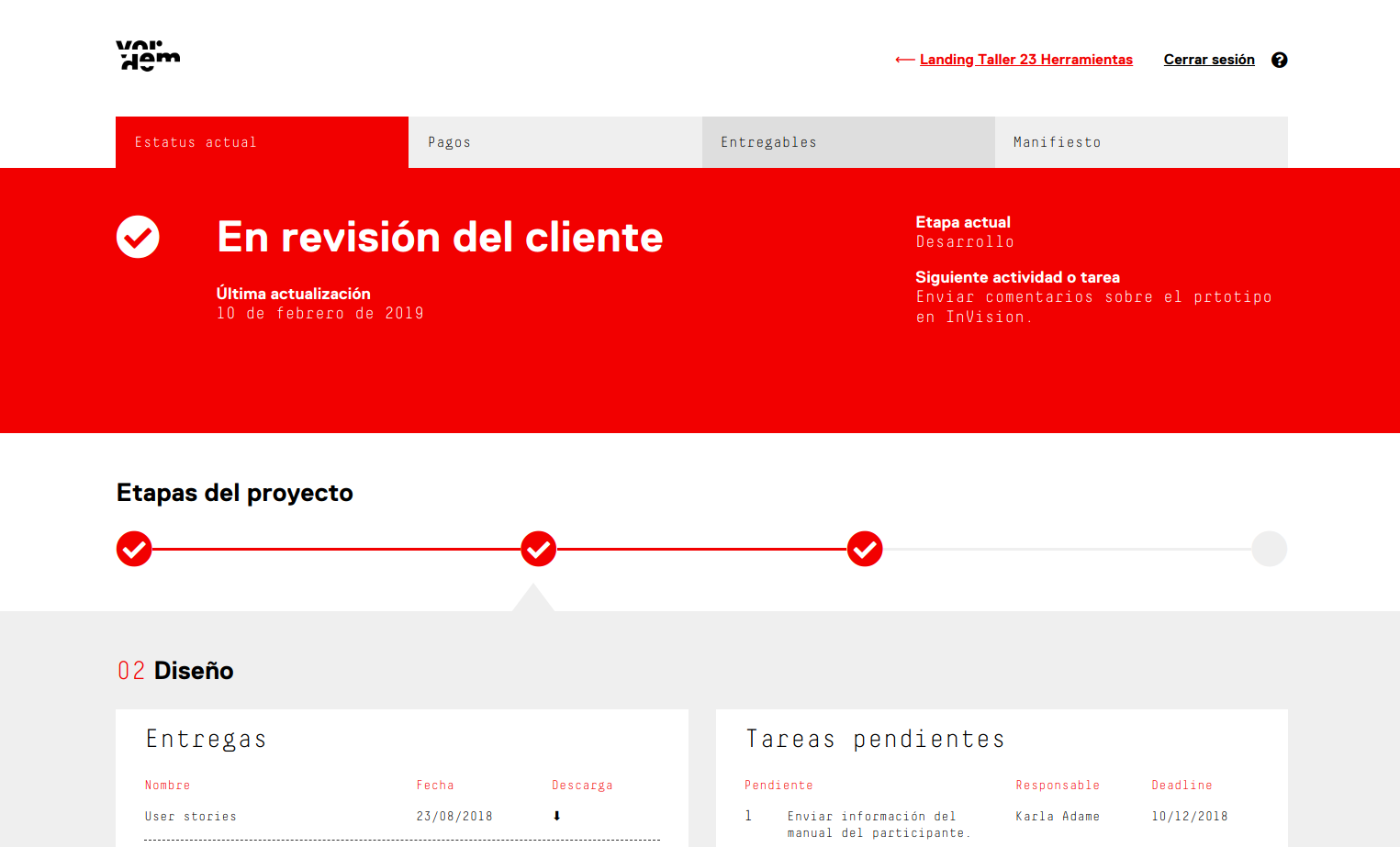Click the 02 Diseño section heading

click(x=175, y=671)
